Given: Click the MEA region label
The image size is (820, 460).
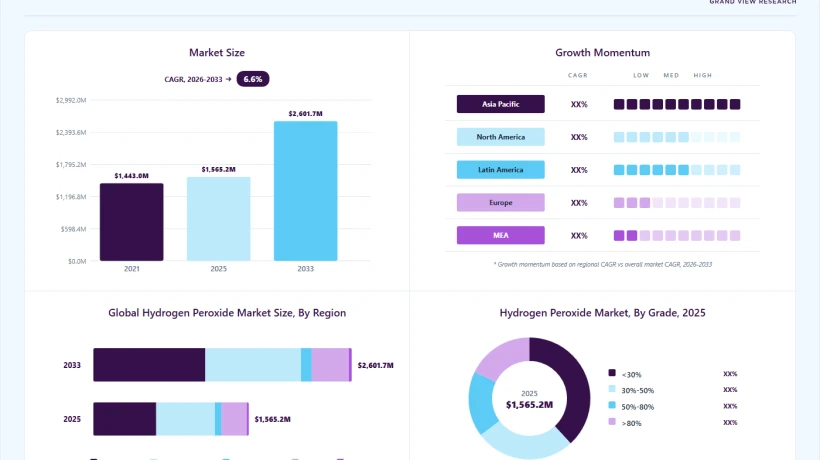Looking at the screenshot, I should click(500, 235).
